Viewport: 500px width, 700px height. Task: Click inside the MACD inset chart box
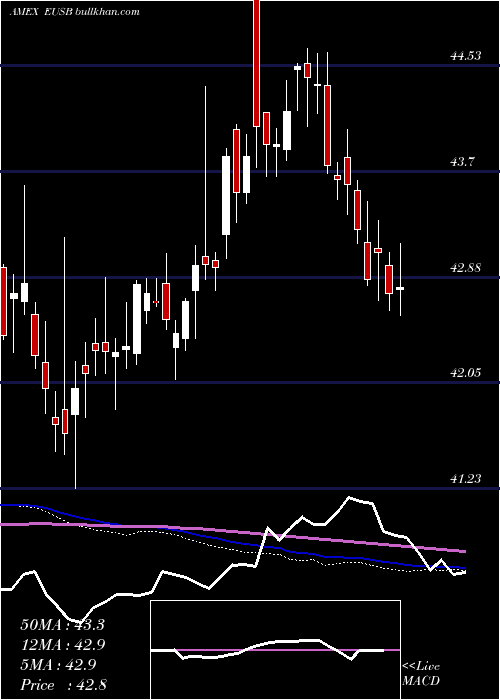(x=275, y=650)
